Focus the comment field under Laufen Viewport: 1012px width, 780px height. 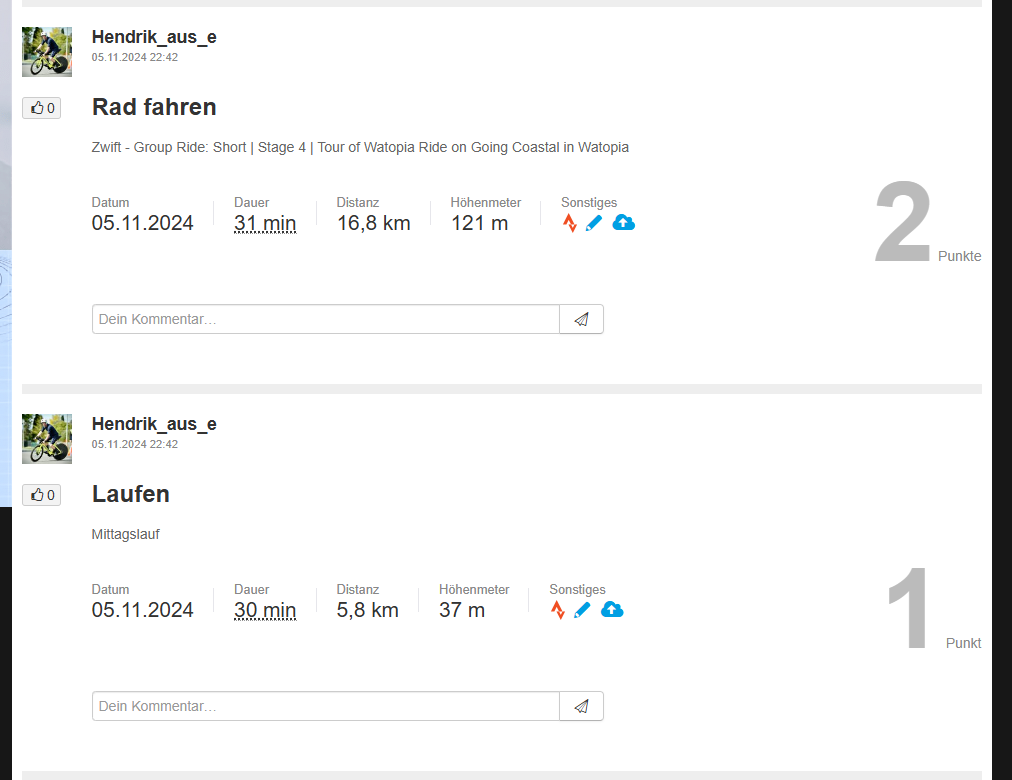pos(325,706)
